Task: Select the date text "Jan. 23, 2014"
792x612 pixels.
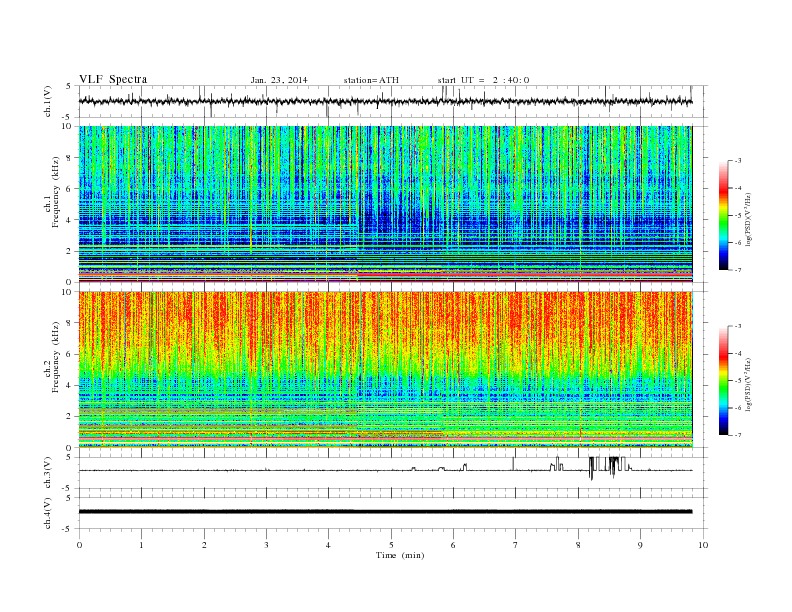Action: click(279, 80)
